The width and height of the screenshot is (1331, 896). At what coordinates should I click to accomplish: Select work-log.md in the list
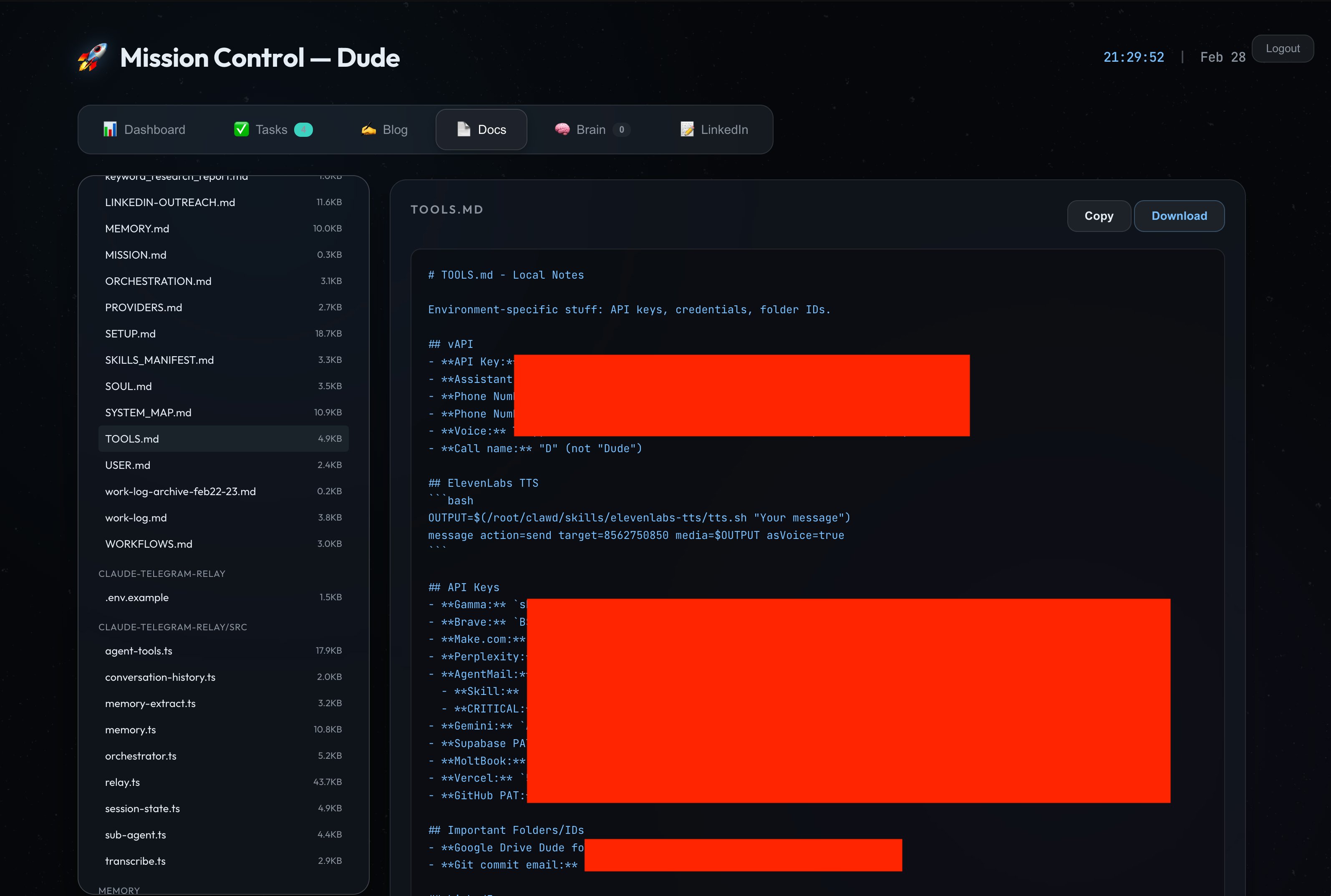pyautogui.click(x=224, y=518)
